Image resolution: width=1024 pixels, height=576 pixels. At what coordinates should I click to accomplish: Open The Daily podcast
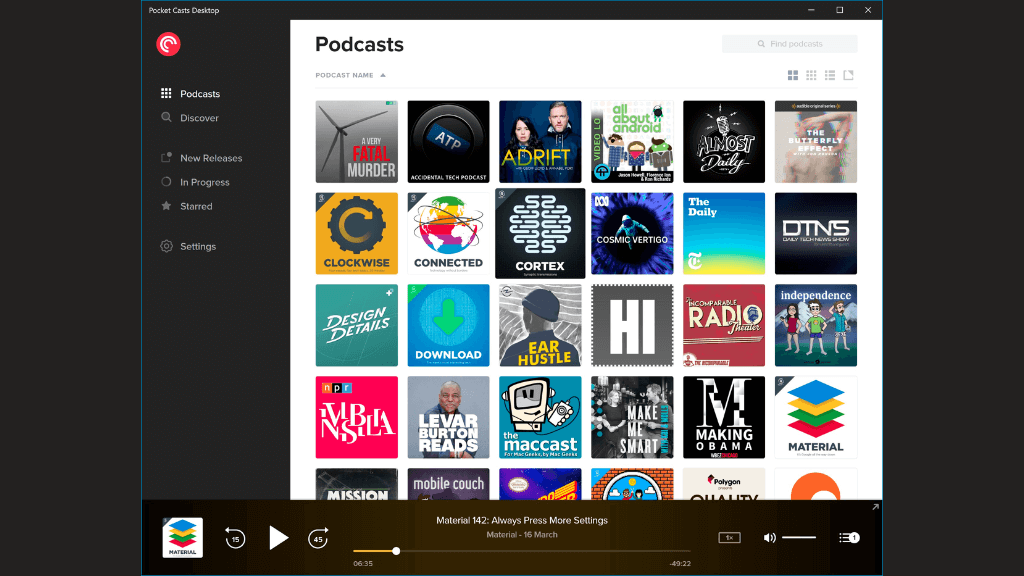click(x=724, y=233)
